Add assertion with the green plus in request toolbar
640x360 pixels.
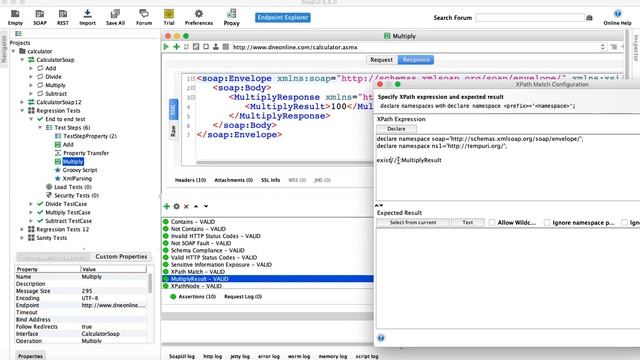[x=176, y=47]
